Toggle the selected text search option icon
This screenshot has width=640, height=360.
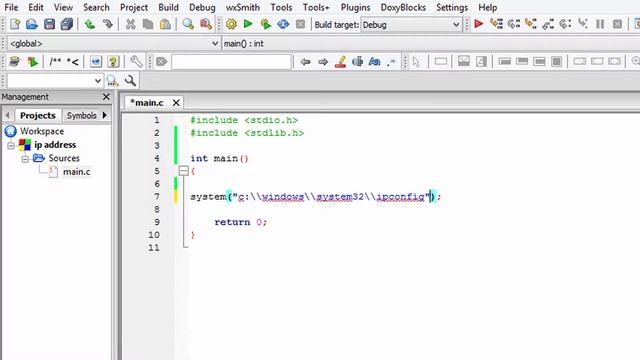click(x=357, y=62)
